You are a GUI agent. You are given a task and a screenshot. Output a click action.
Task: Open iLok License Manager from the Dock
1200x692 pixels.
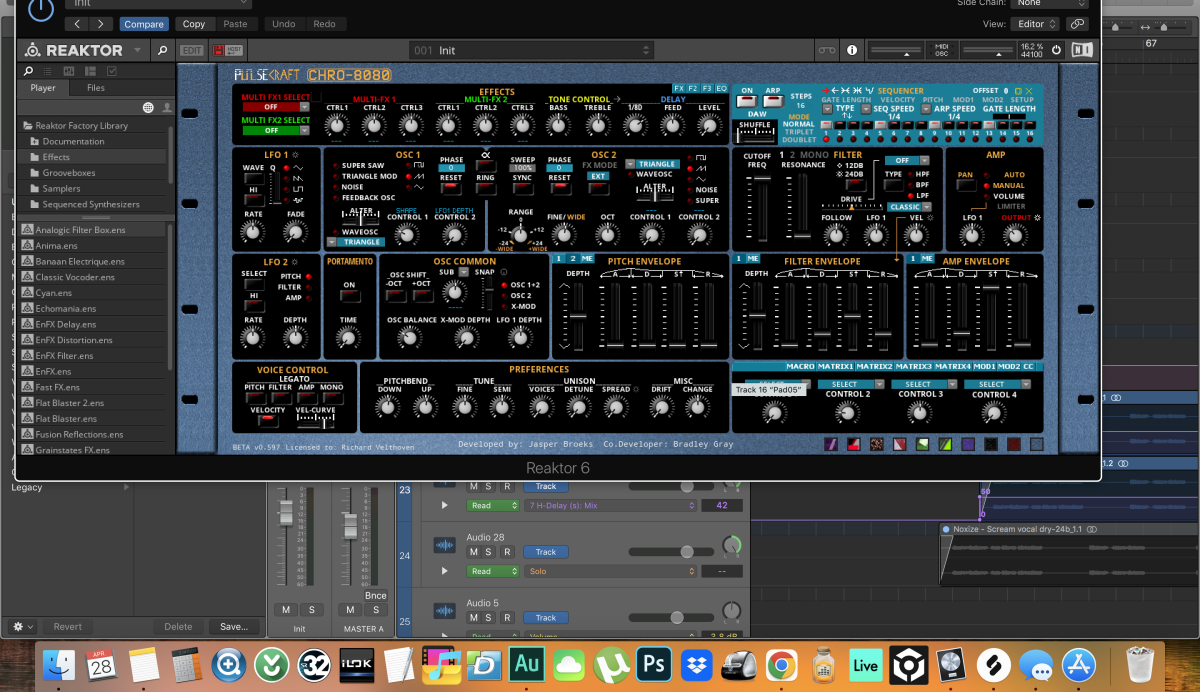[x=356, y=663]
